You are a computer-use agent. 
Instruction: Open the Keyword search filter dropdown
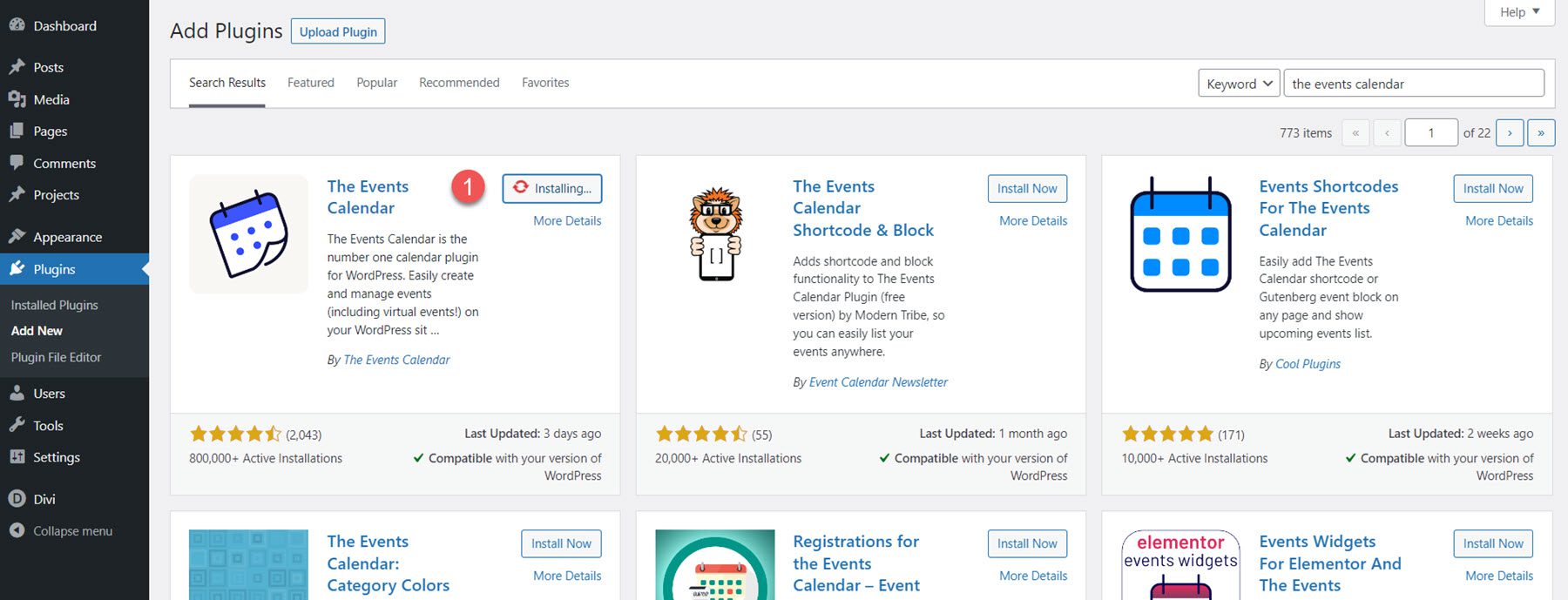pyautogui.click(x=1238, y=83)
